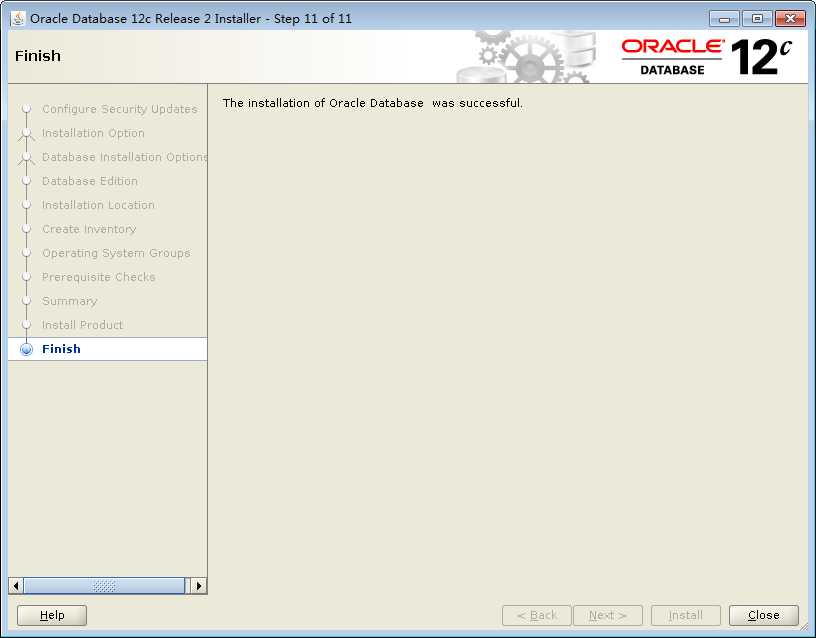Select the Database Edition step

pyautogui.click(x=90, y=181)
